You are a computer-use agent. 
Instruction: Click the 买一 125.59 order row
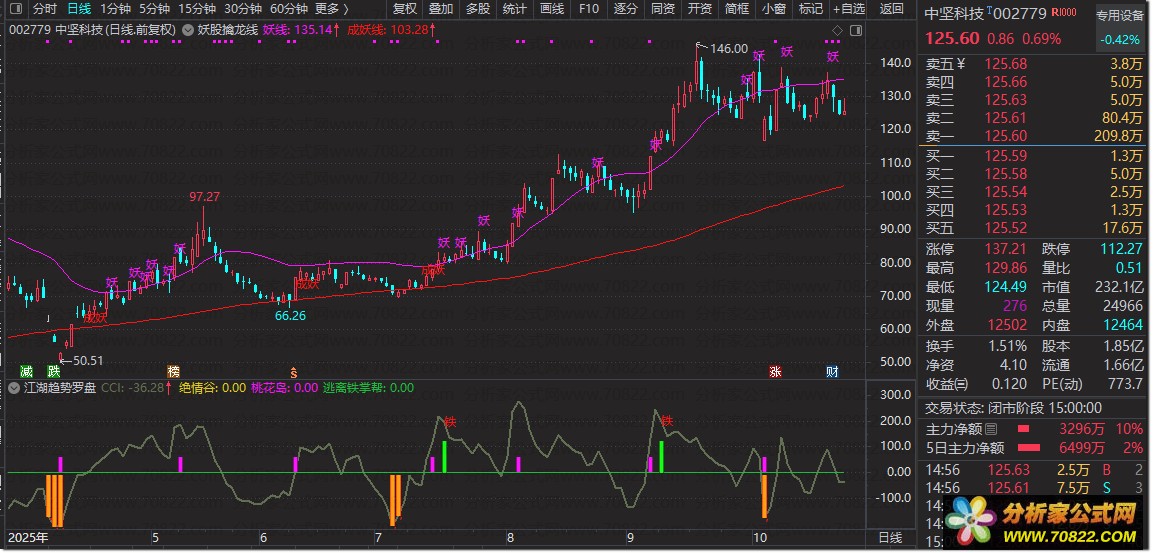point(1034,155)
